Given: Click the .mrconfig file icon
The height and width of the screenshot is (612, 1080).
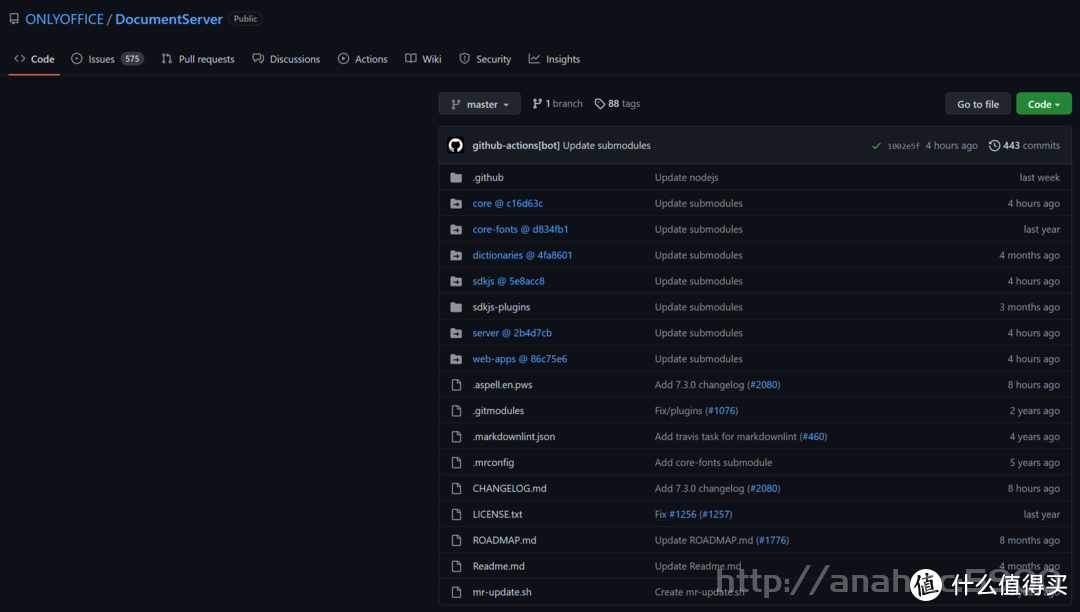Looking at the screenshot, I should click(x=456, y=463).
